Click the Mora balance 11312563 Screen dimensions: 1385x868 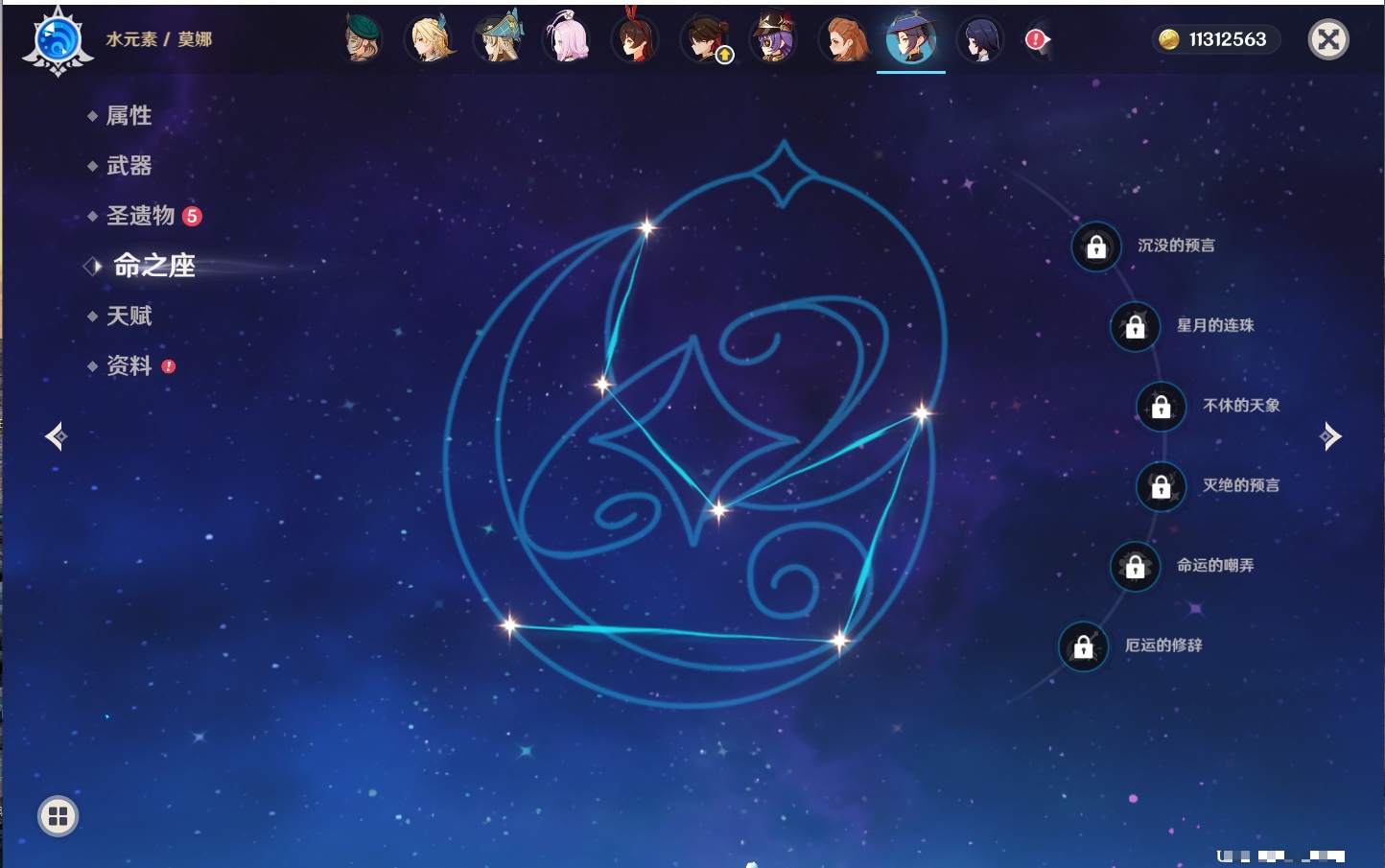point(1215,39)
